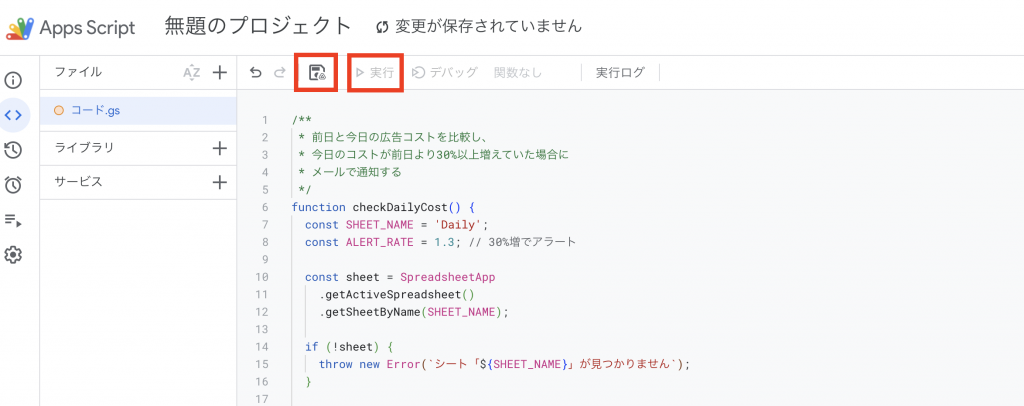This screenshot has width=1024, height=406.
Task: Add a service with サービス plus icon
Action: point(220,182)
